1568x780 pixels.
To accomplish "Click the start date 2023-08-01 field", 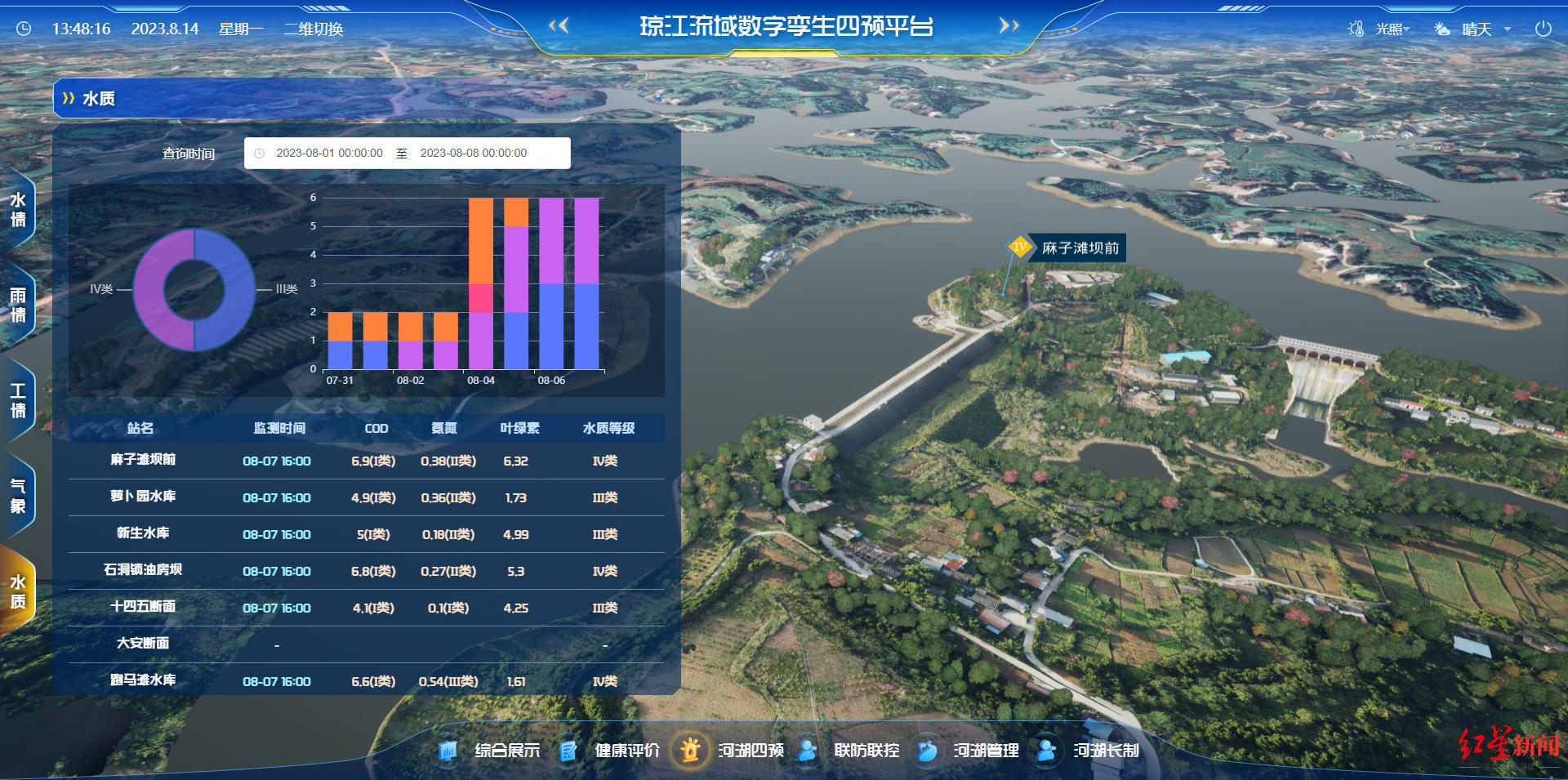I will (329, 153).
